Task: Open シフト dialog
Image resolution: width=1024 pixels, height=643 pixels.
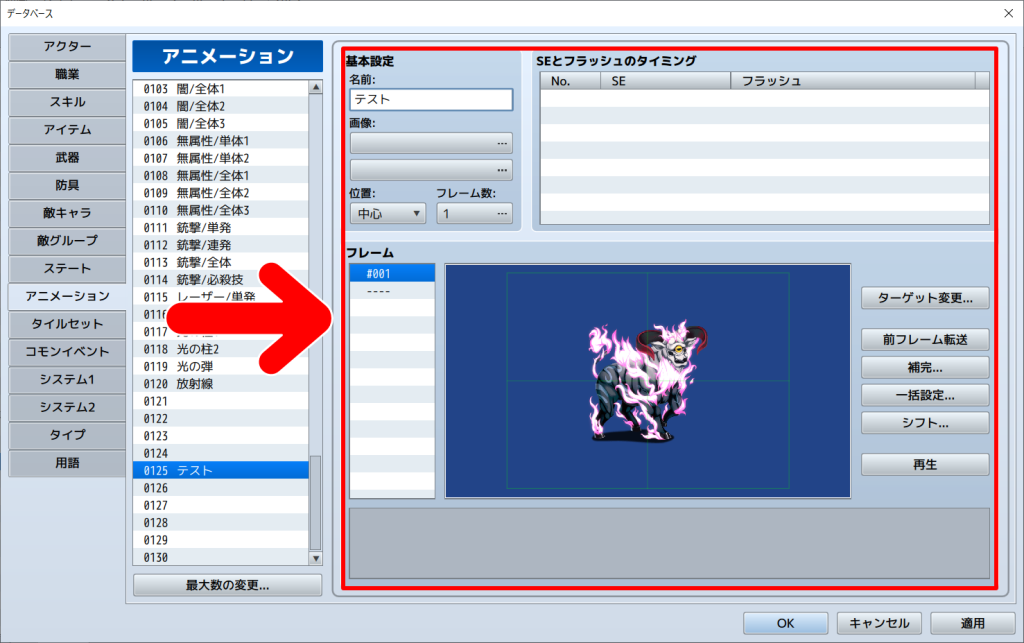Action: click(925, 423)
